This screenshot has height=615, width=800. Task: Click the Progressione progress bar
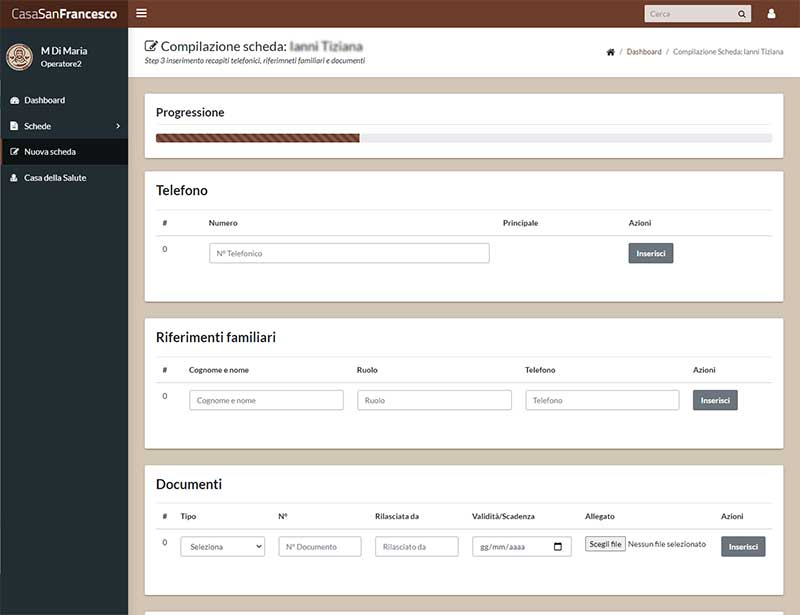464,138
